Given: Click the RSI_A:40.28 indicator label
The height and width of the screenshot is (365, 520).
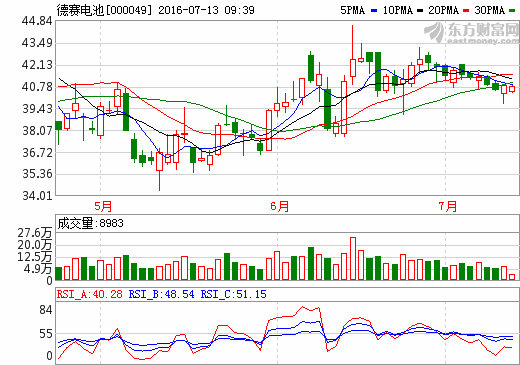Looking at the screenshot, I should pyautogui.click(x=90, y=294).
